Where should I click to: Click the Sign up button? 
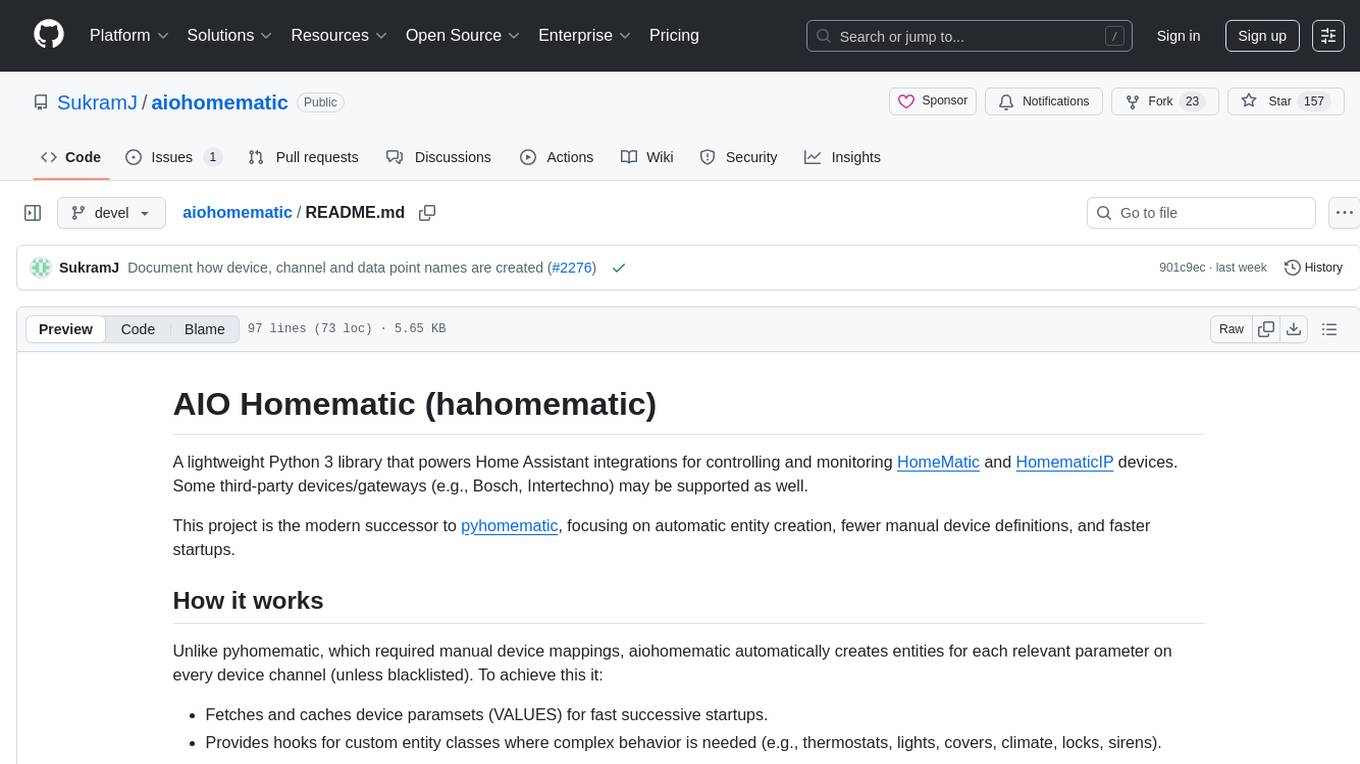click(1262, 36)
